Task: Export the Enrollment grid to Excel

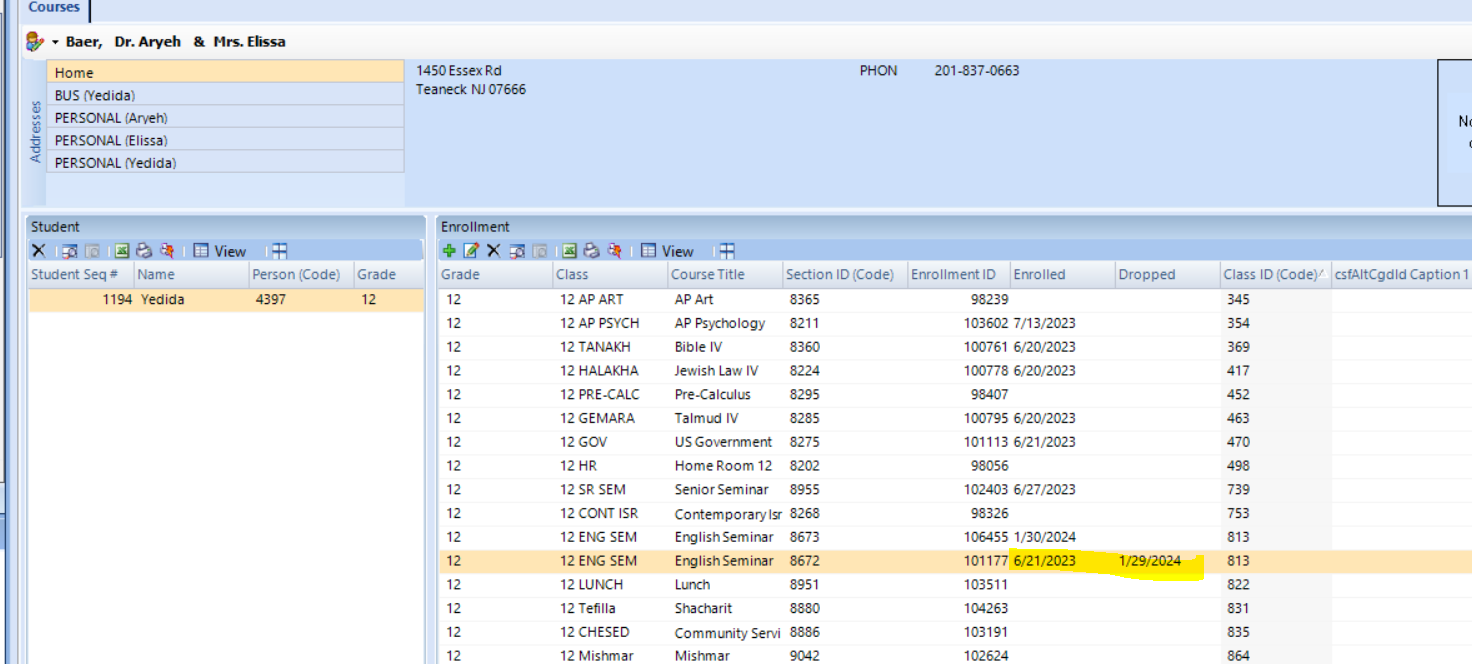Action: tap(569, 251)
